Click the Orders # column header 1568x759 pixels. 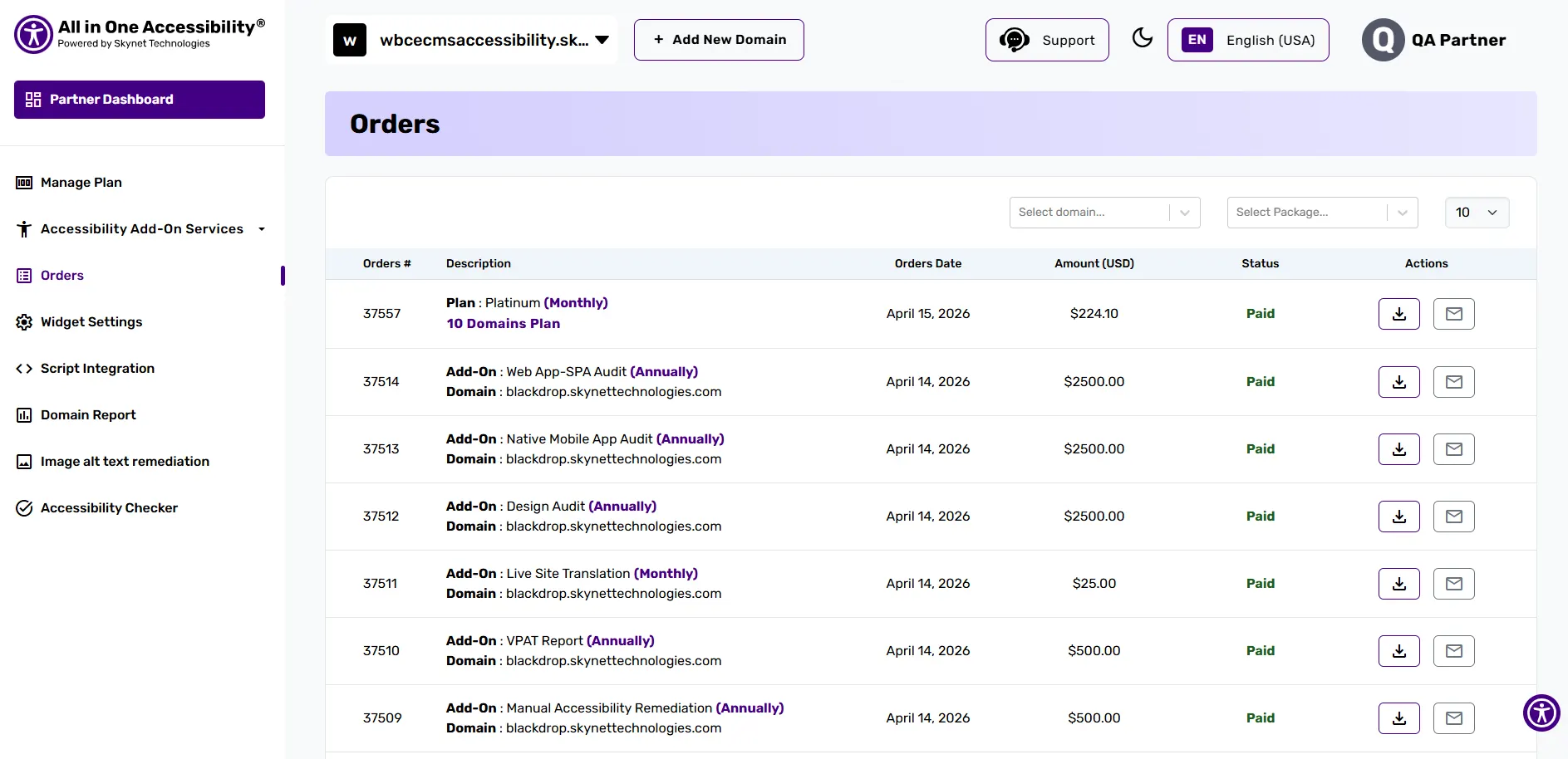tap(387, 263)
